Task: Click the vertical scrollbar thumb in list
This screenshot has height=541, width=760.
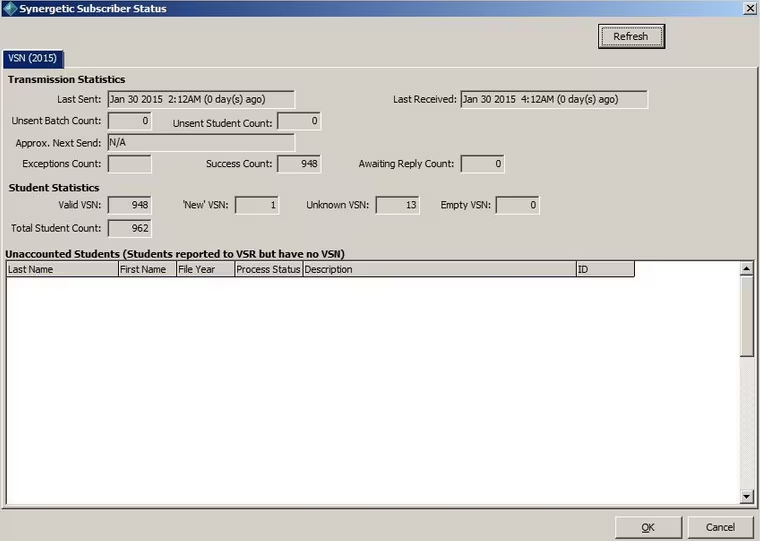Action: [x=746, y=316]
